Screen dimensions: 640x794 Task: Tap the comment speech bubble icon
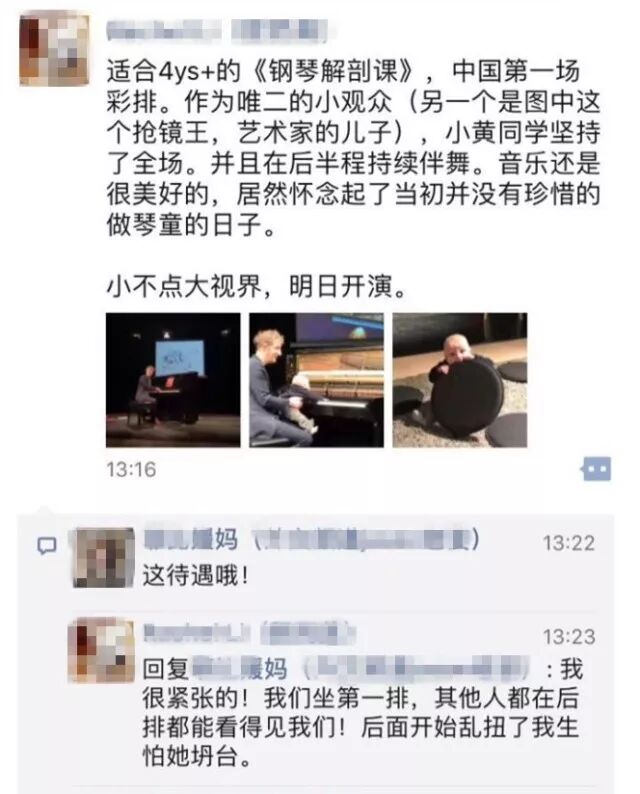point(47,545)
